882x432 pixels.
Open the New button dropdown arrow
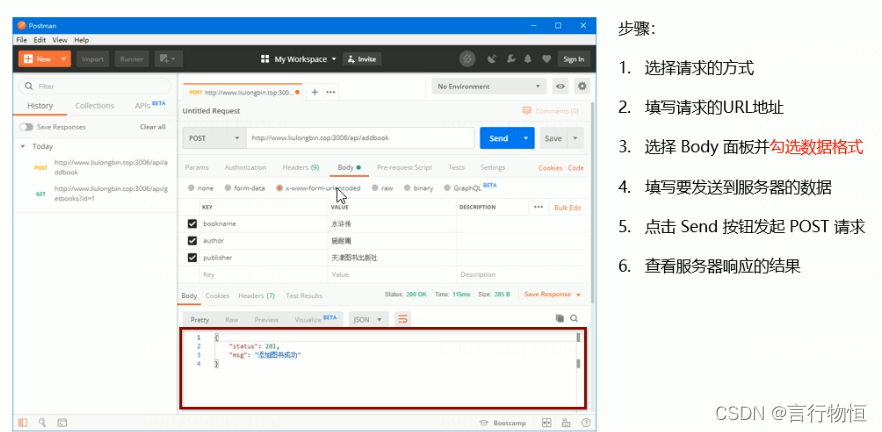point(64,59)
